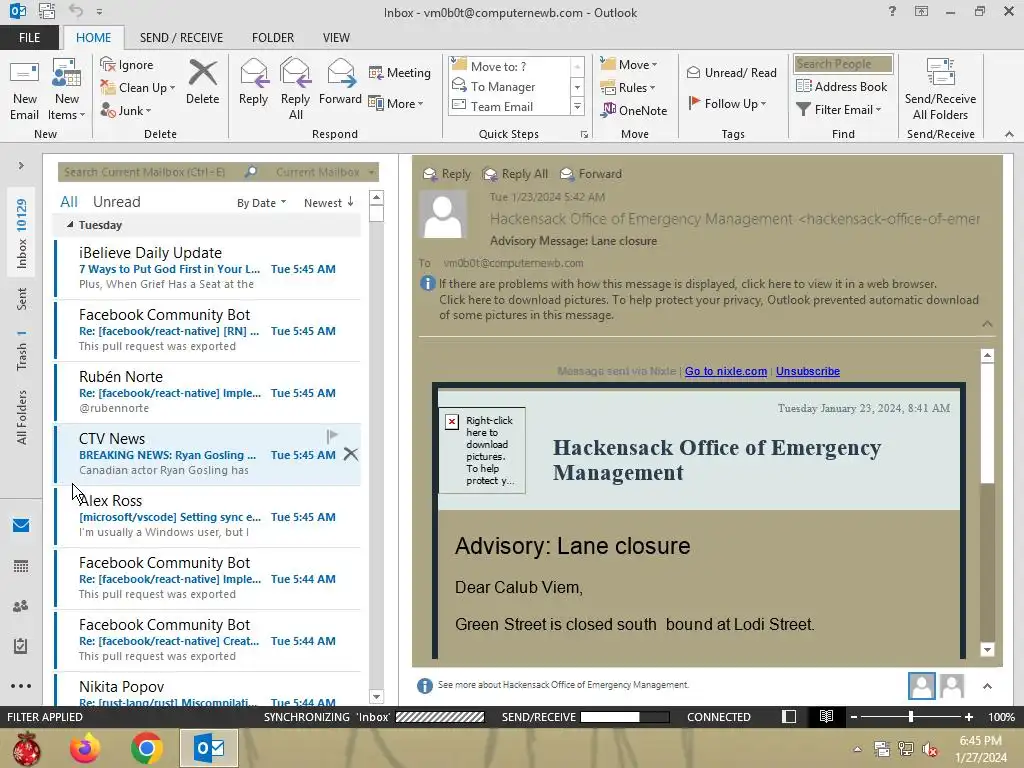This screenshot has height=768, width=1024.
Task: Reply with a Meeting
Action: coord(400,72)
